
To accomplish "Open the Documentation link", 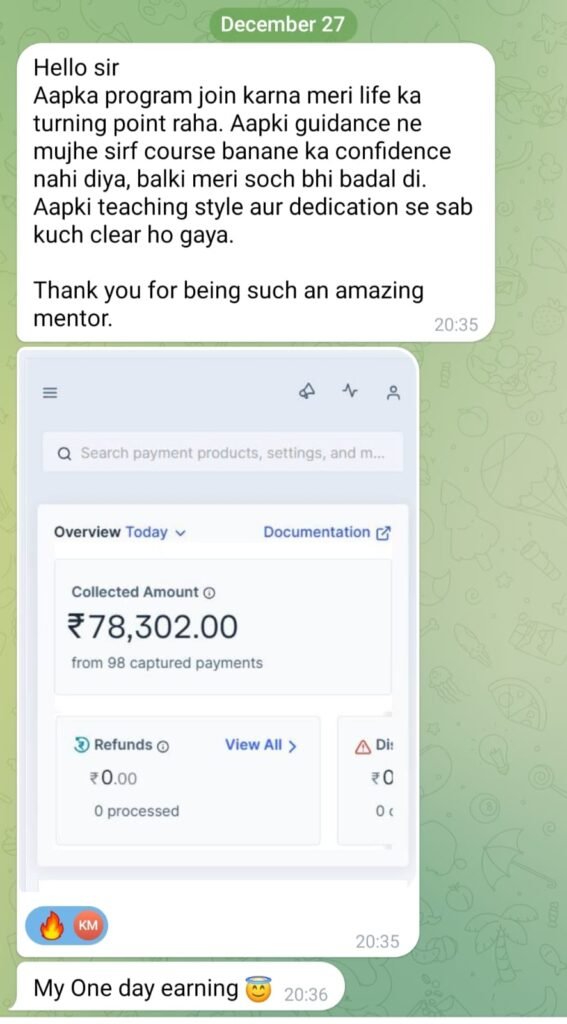I will [x=327, y=532].
